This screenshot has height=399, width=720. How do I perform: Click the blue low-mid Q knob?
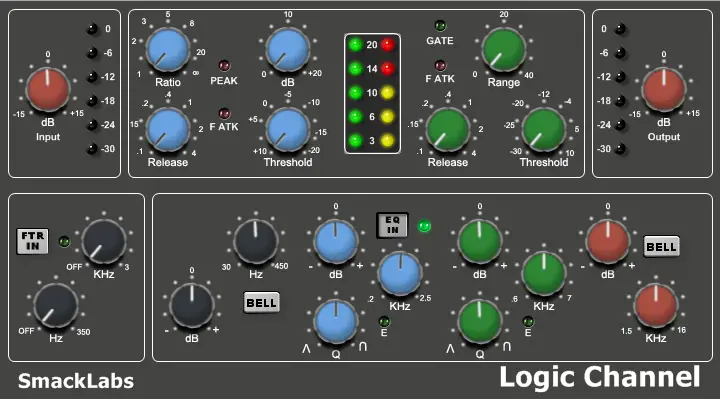click(336, 322)
